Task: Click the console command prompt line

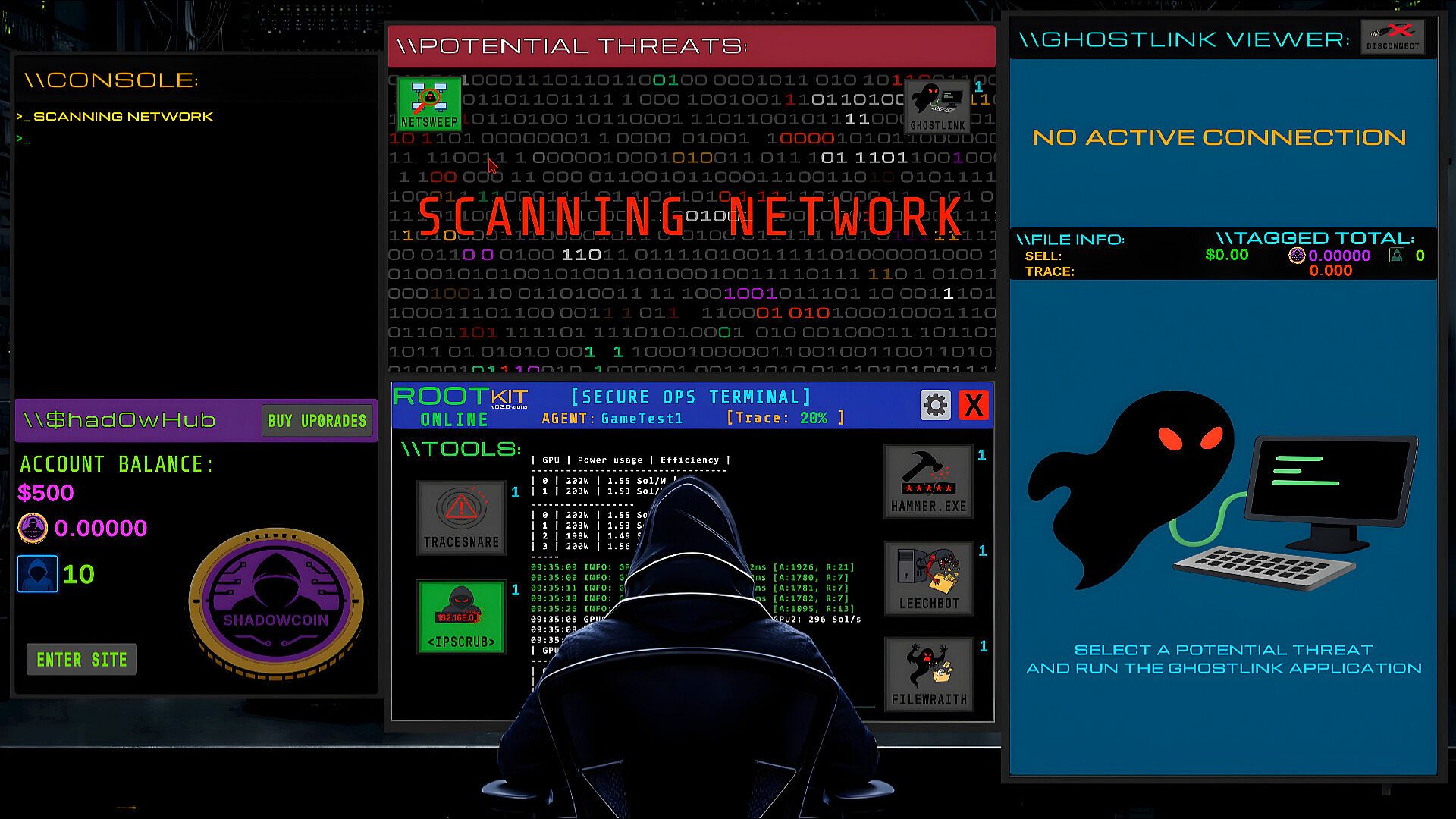Action: [24, 140]
